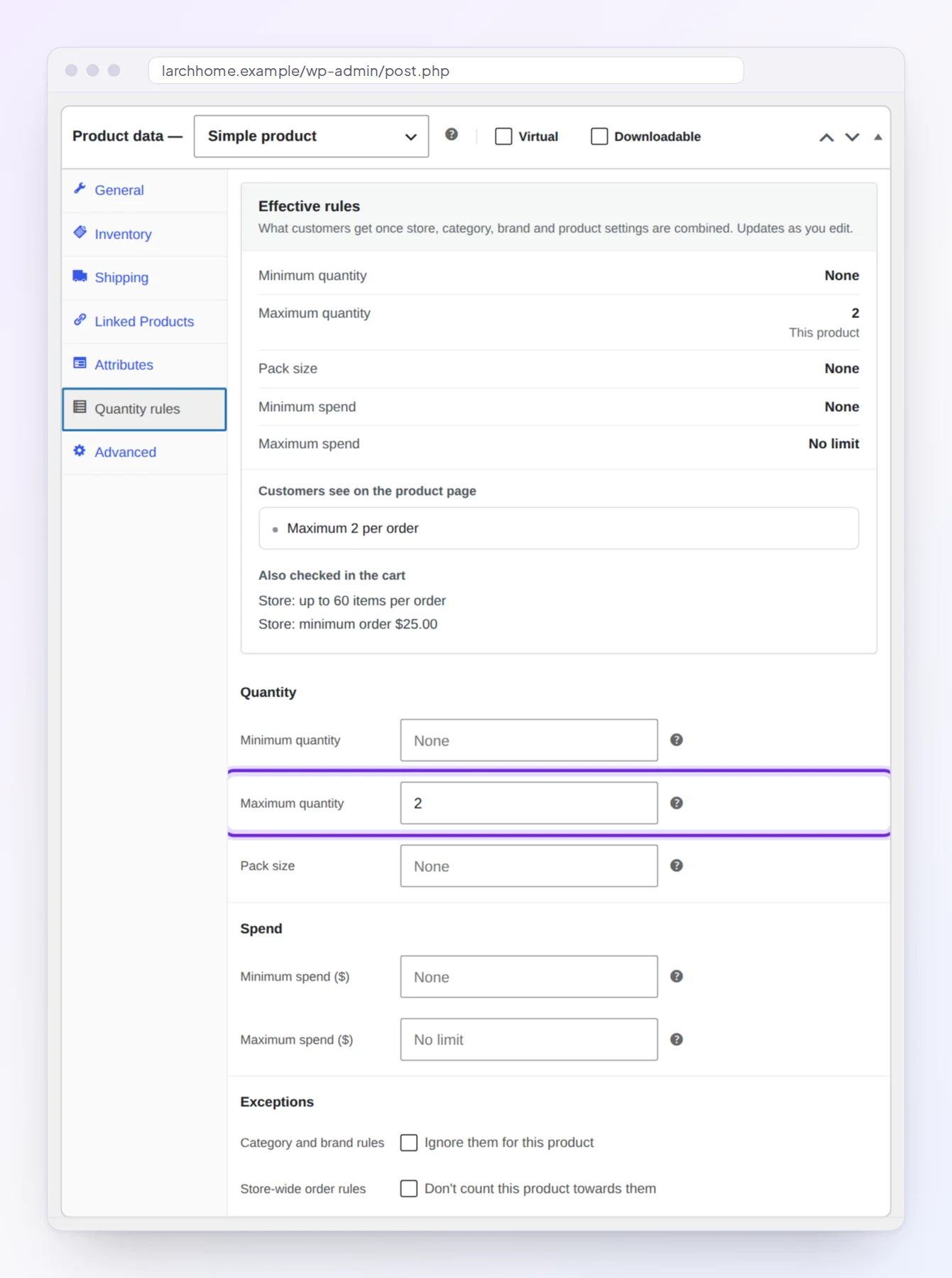Image resolution: width=952 pixels, height=1278 pixels.
Task: Select the Quantity rules tab
Action: (145, 409)
